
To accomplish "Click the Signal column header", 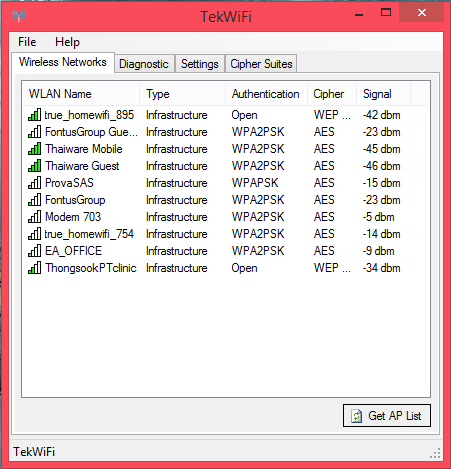I will [x=384, y=94].
